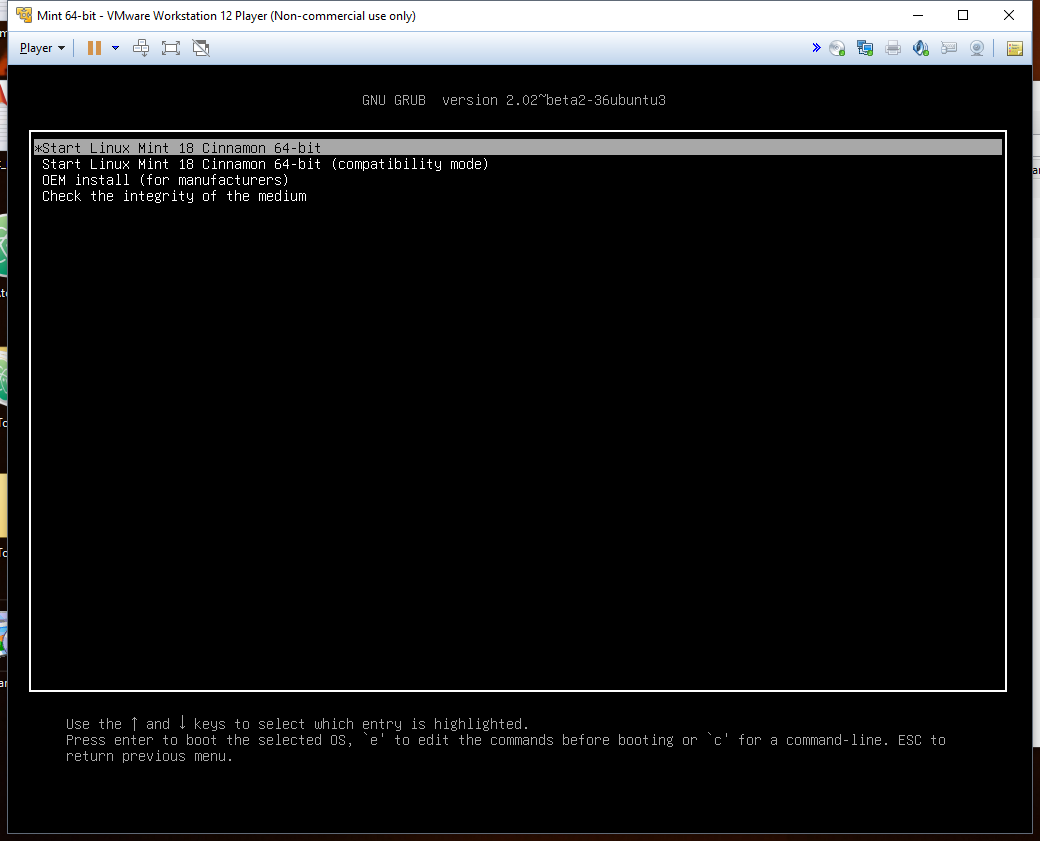Pause the virtual machine
The image size is (1040, 841).
coord(94,48)
